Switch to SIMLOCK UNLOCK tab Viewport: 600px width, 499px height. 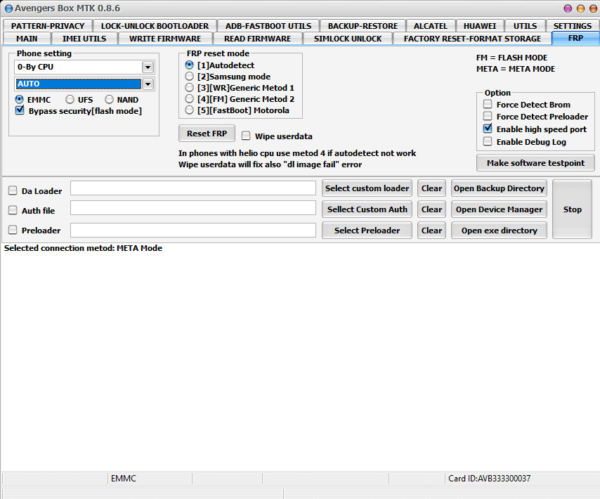pos(348,39)
